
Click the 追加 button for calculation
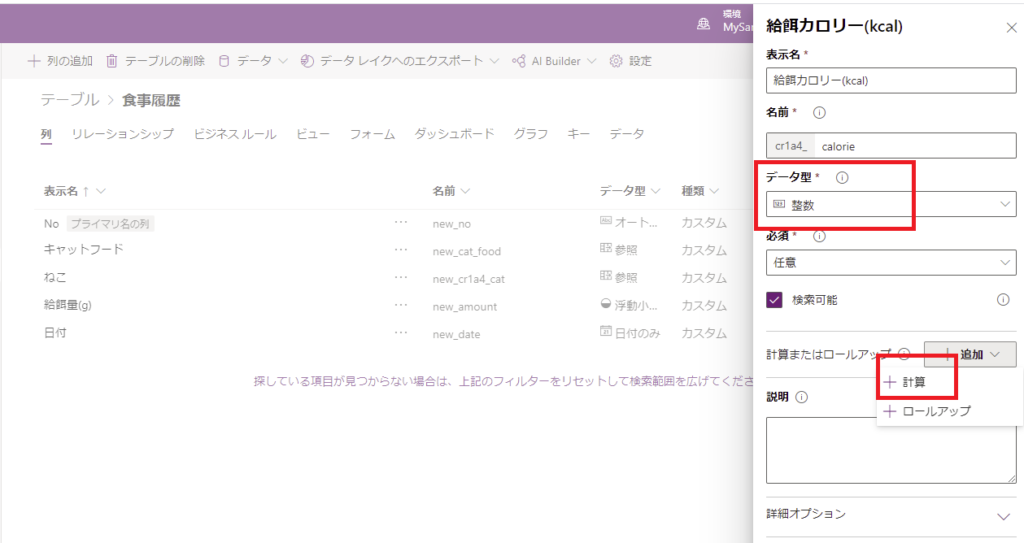970,354
